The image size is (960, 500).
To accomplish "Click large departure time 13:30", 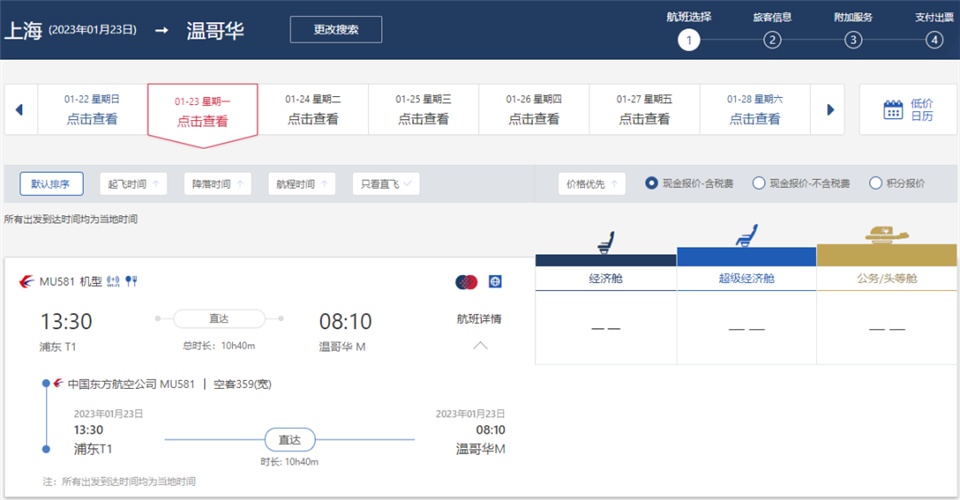I will point(66,321).
